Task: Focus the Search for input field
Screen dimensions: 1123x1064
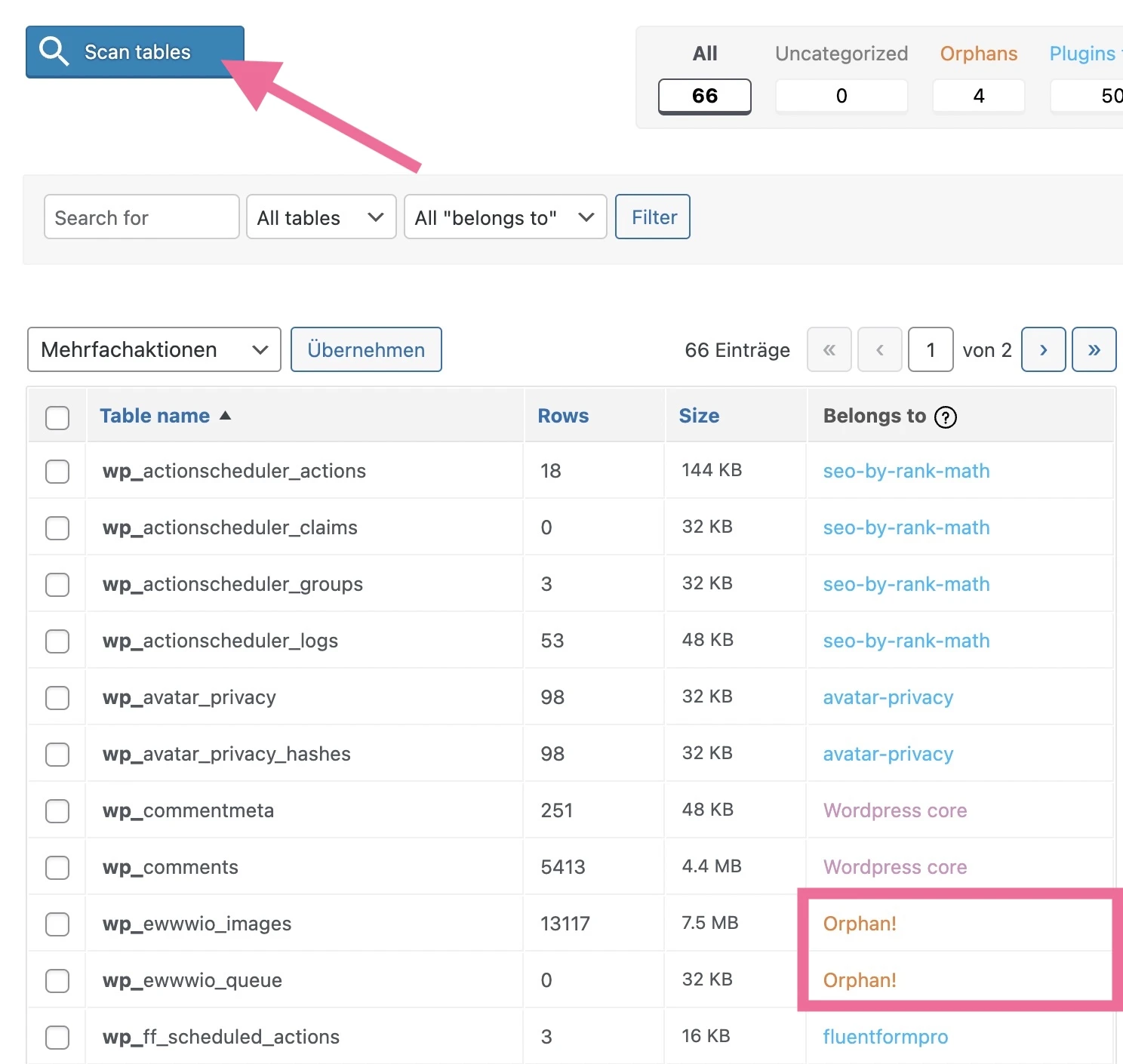Action: (142, 217)
